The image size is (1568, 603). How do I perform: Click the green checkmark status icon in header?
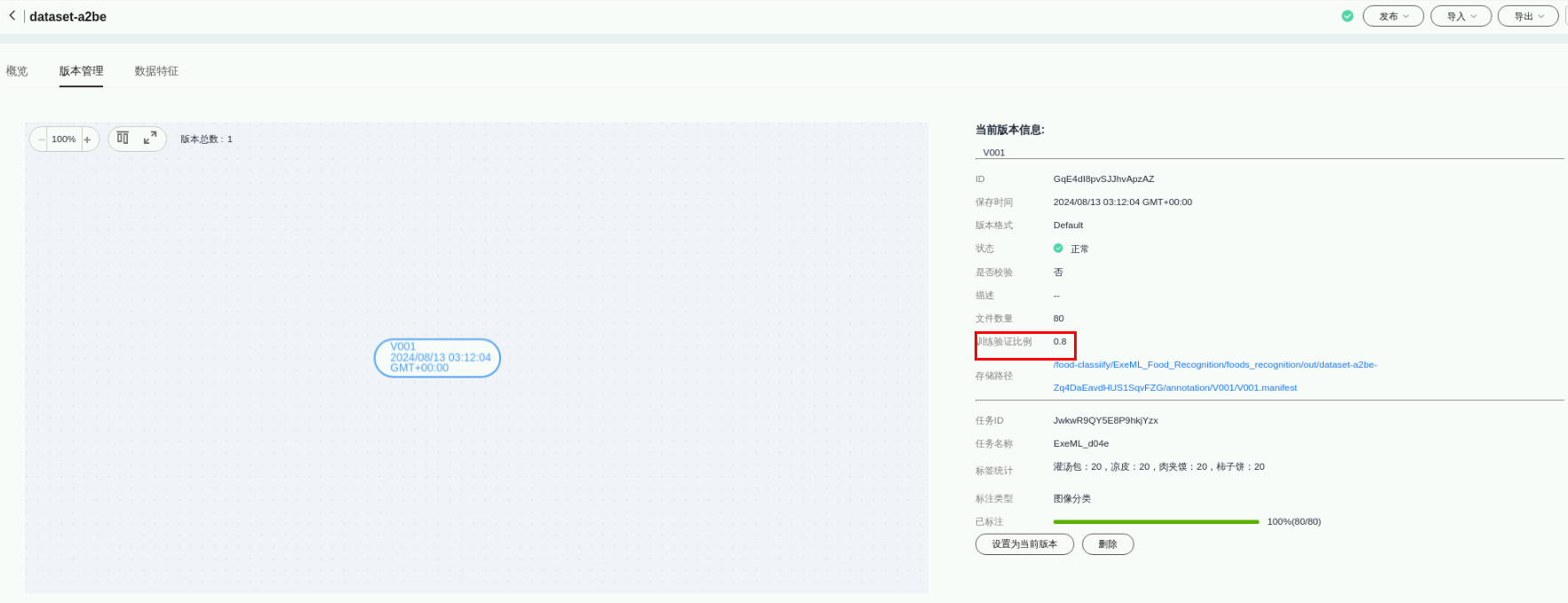point(1347,16)
